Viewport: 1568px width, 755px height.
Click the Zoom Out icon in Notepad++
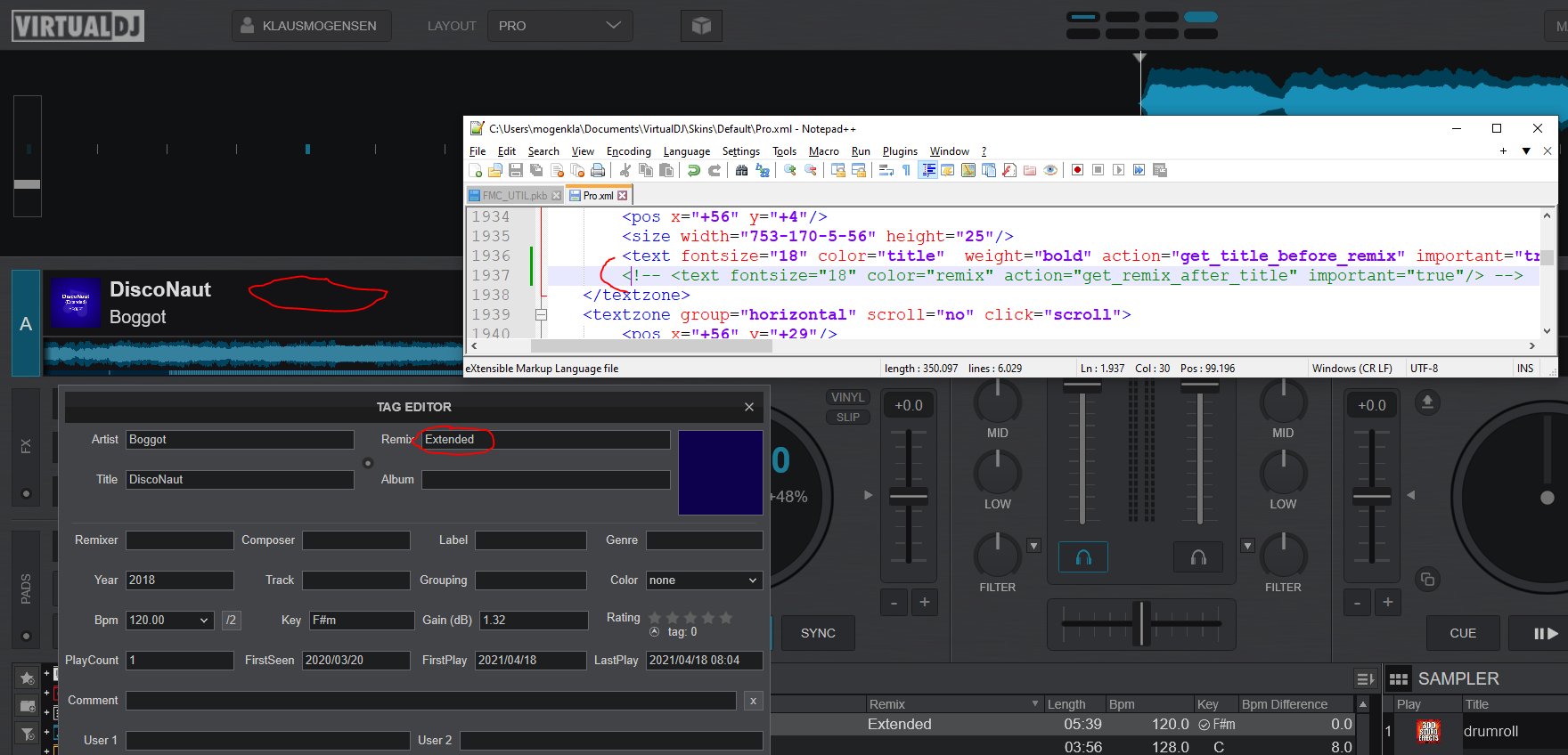[x=810, y=170]
